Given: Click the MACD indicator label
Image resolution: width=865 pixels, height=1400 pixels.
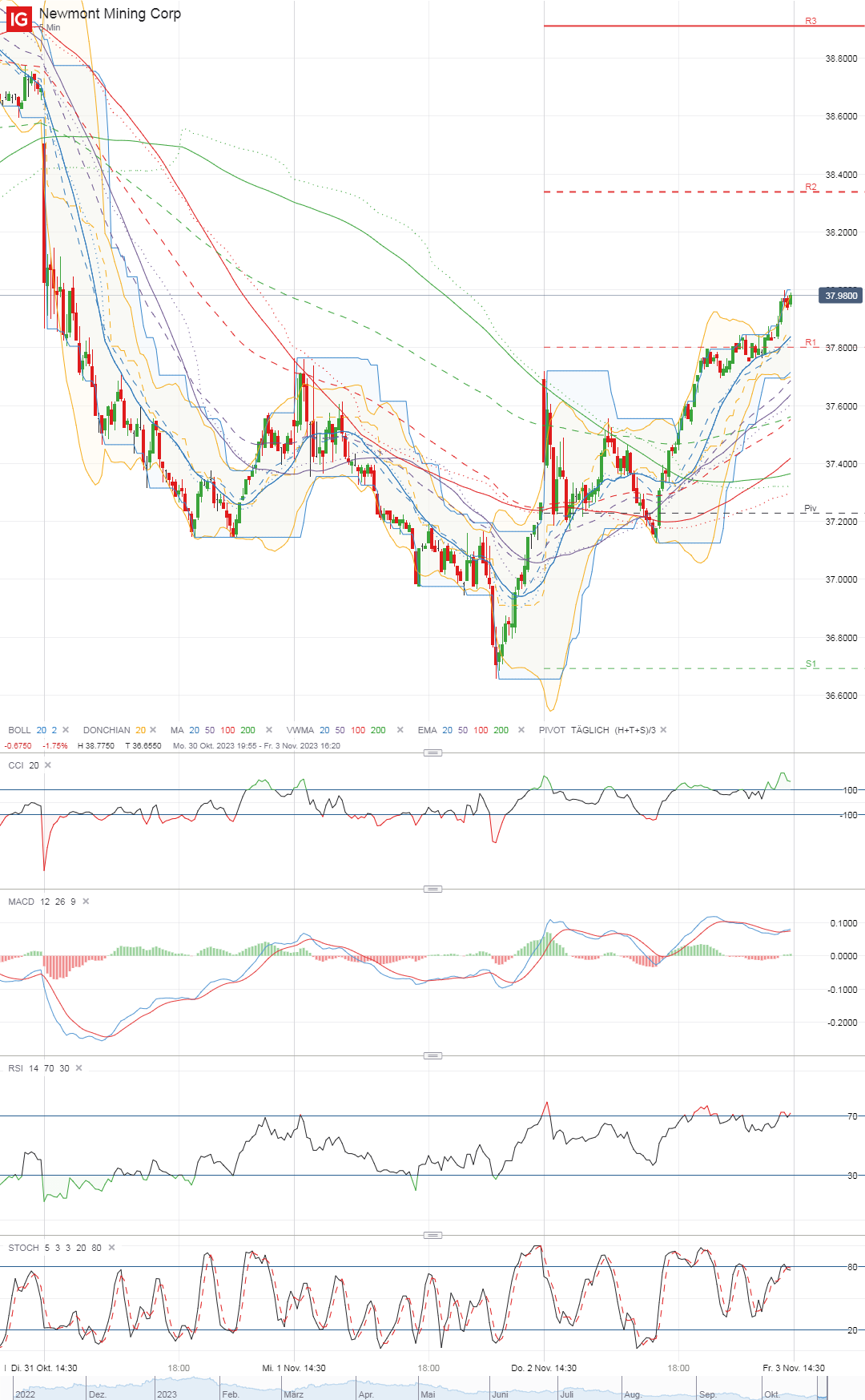Looking at the screenshot, I should pyautogui.click(x=22, y=902).
